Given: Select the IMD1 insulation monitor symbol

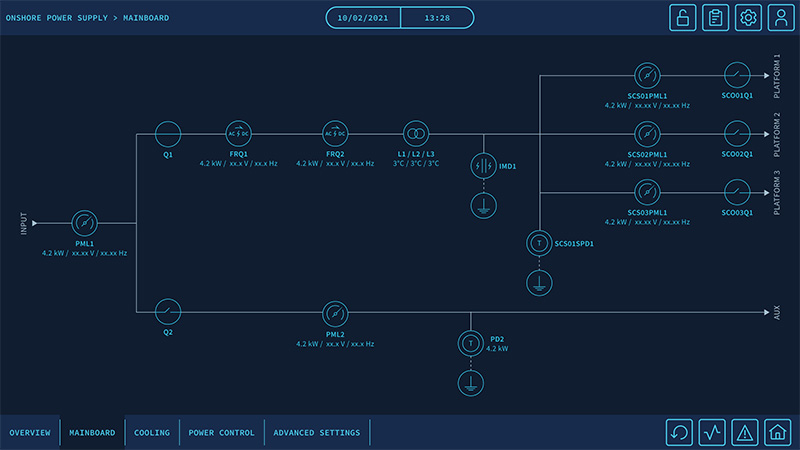Looking at the screenshot, I should pos(484,166).
